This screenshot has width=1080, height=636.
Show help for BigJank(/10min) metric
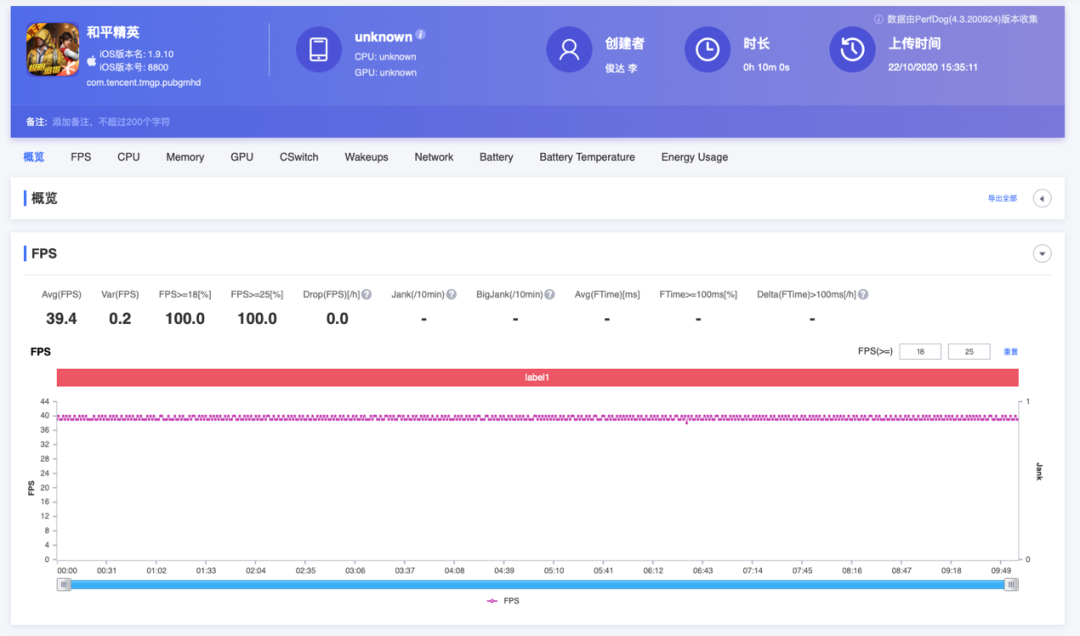(x=550, y=294)
